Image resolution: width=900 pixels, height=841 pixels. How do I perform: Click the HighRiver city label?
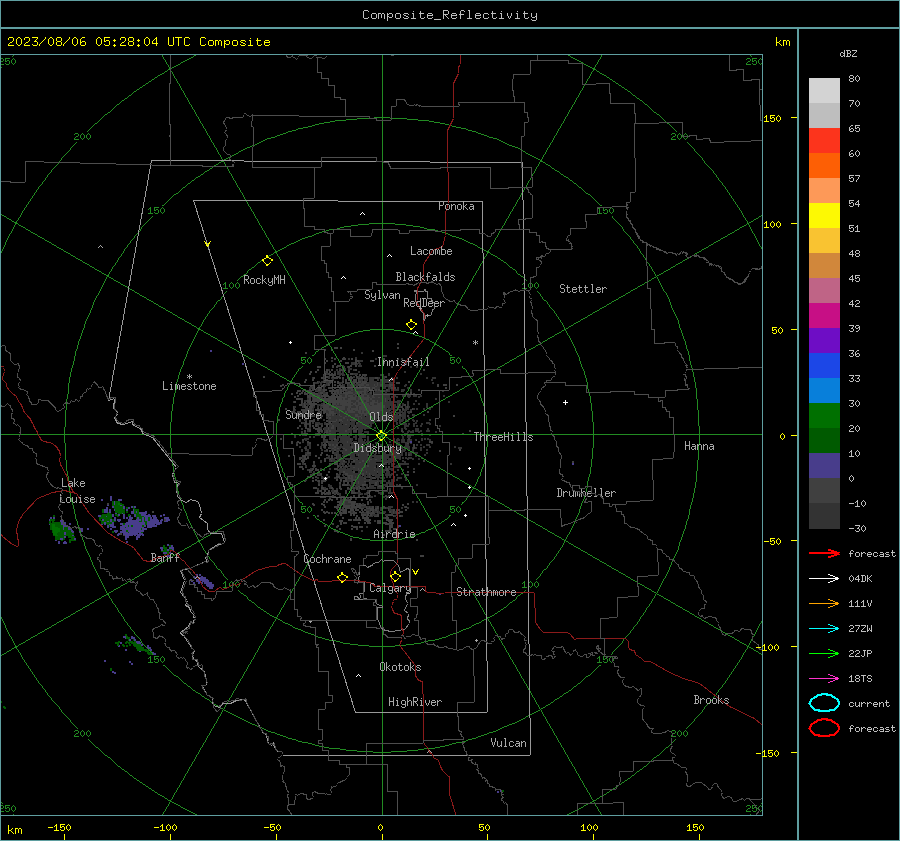click(415, 702)
